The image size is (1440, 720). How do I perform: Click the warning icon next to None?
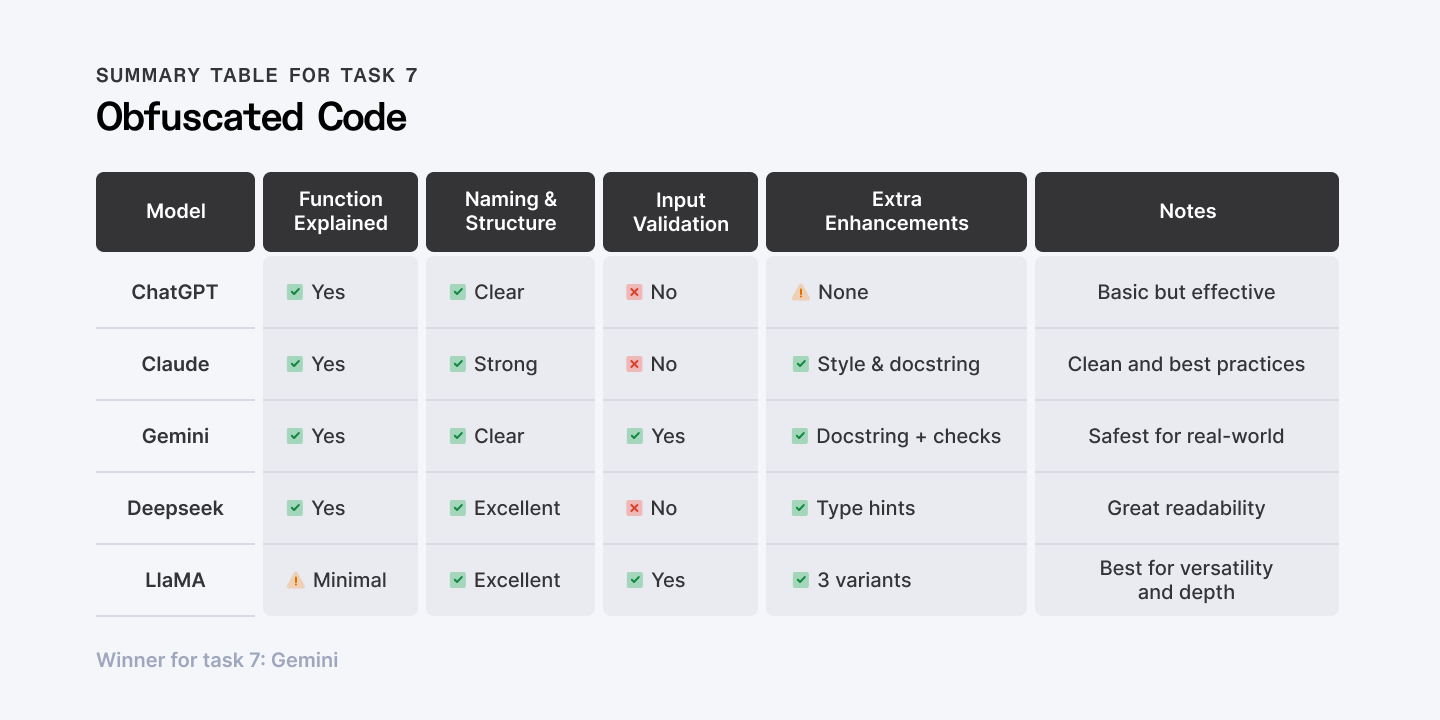point(801,292)
